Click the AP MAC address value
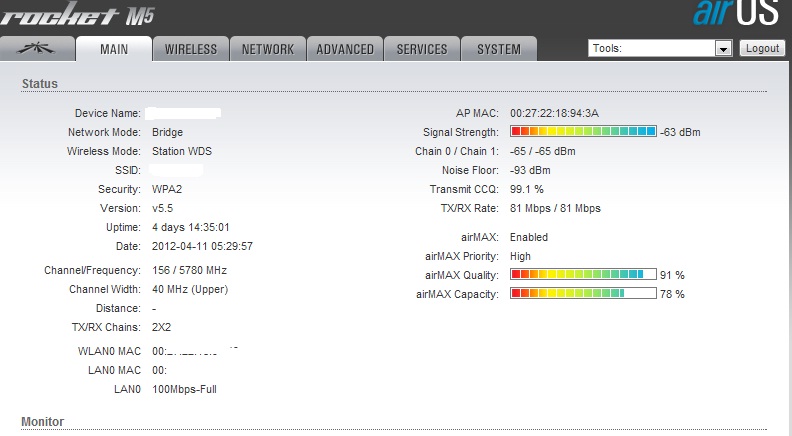 click(554, 113)
